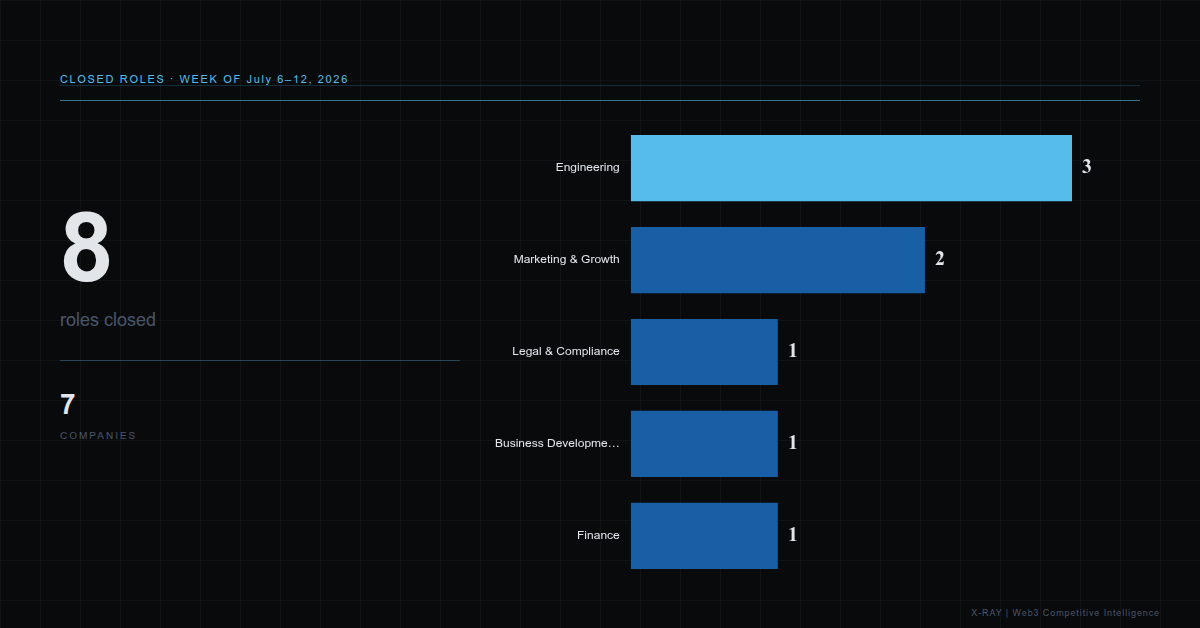Click the large 8 roles closed number
Image resolution: width=1200 pixels, height=628 pixels.
pyautogui.click(x=86, y=248)
